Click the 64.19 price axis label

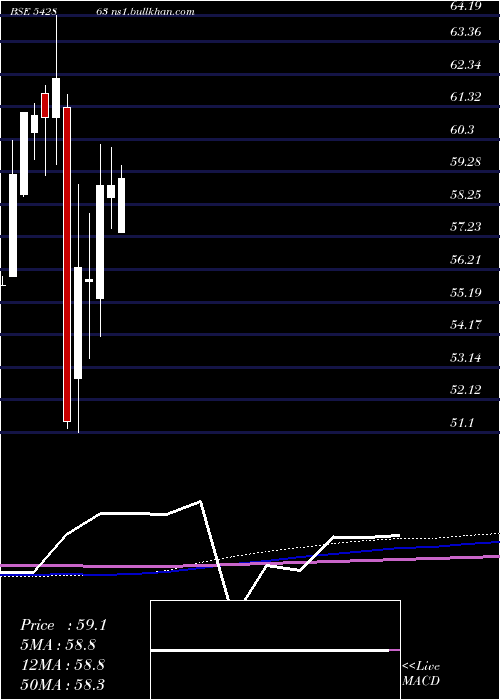pos(466,7)
